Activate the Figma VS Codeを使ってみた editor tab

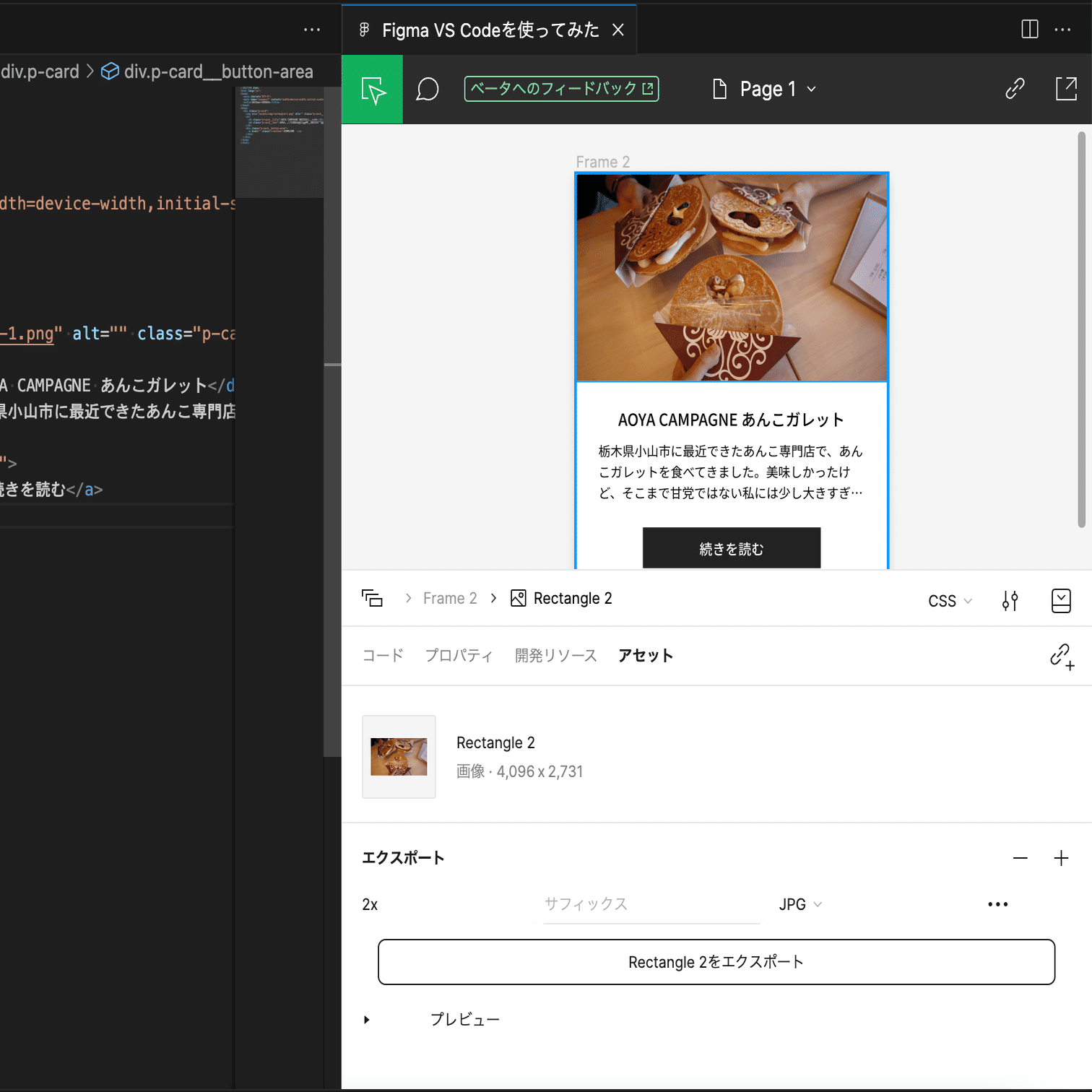[490, 30]
